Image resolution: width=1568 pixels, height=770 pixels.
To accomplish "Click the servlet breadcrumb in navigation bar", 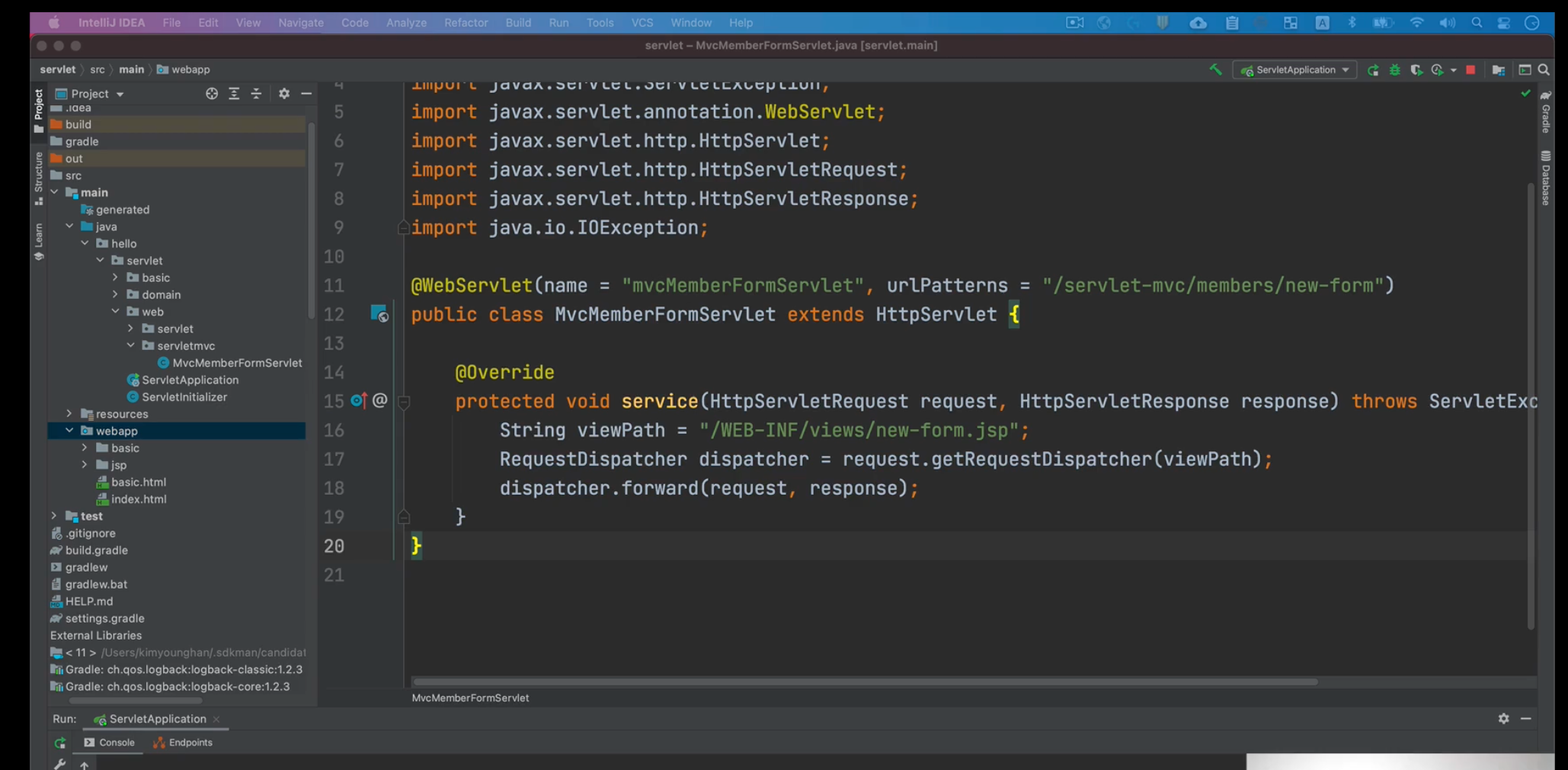I will [58, 69].
